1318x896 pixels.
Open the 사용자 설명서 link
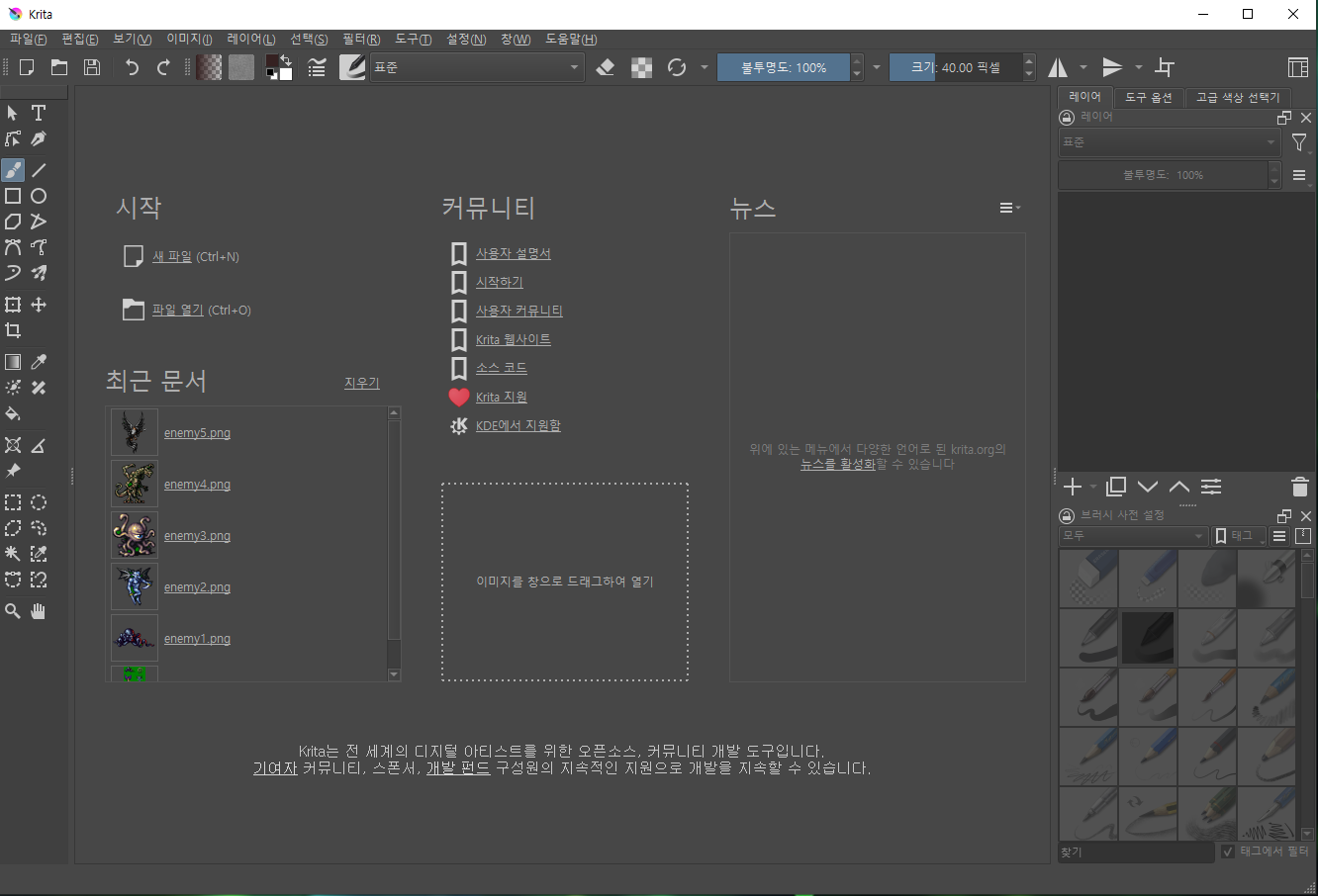514,253
